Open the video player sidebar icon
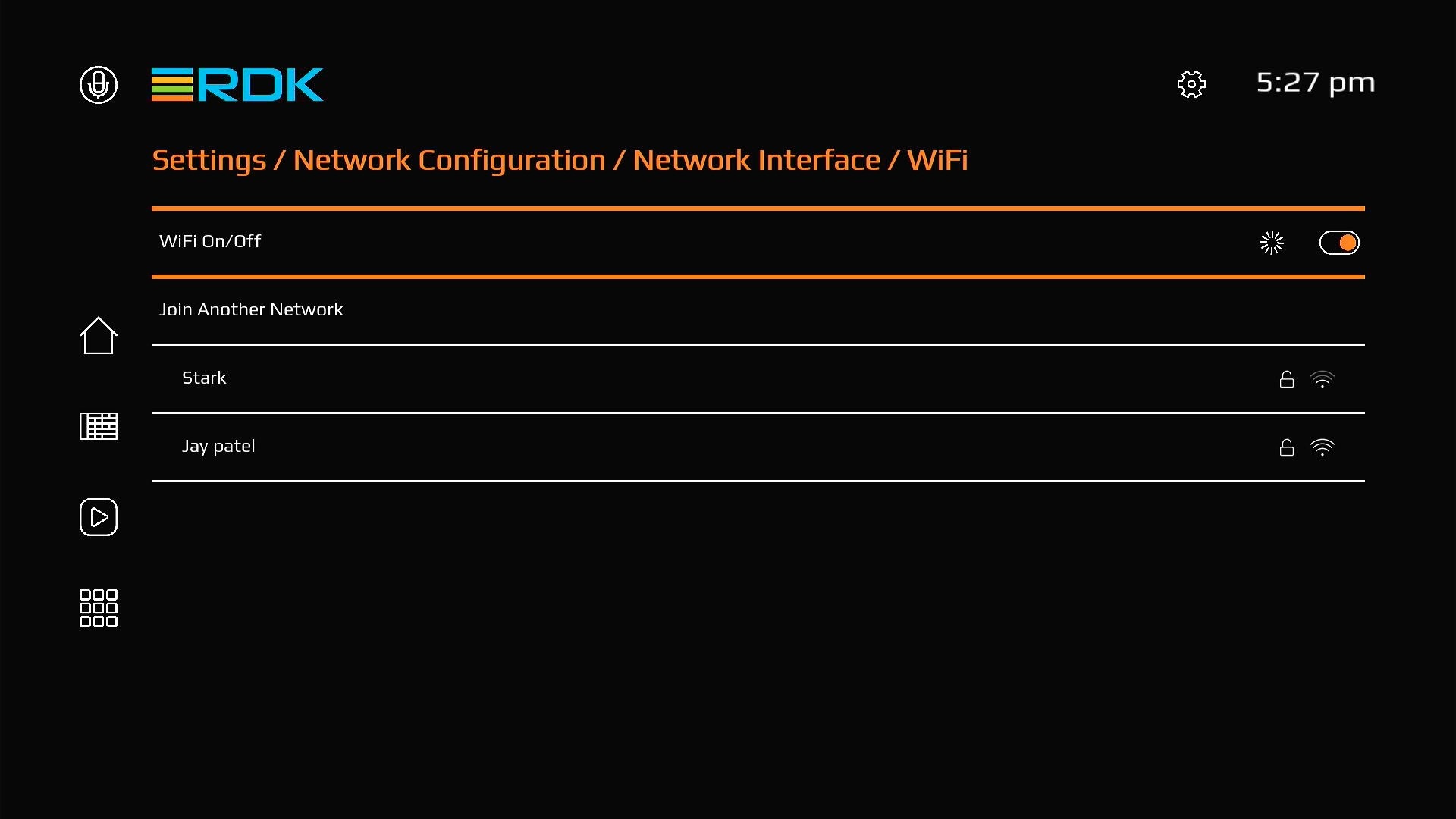The image size is (1456, 819). point(99,517)
